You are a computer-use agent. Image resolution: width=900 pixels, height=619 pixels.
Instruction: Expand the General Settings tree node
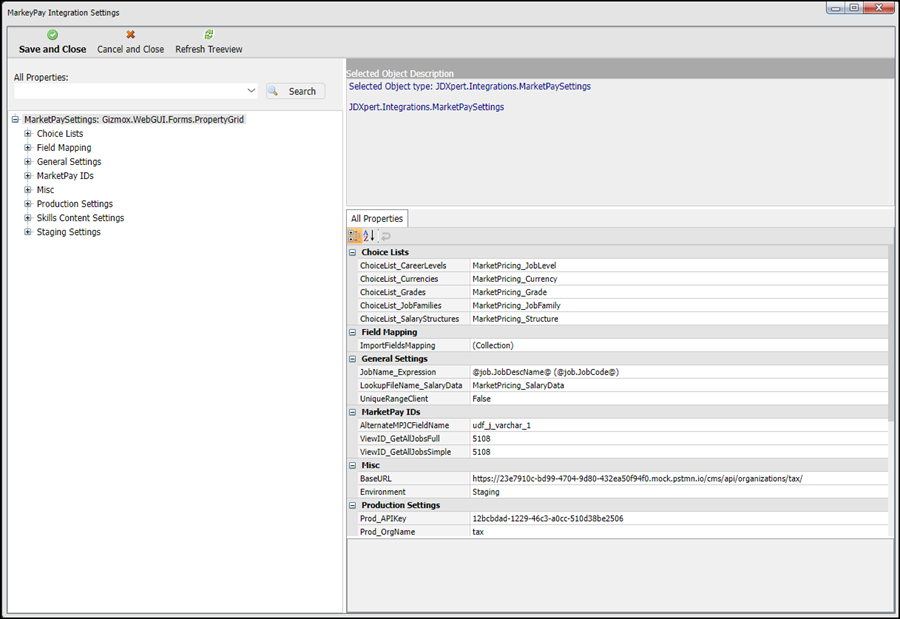pyautogui.click(x=28, y=161)
